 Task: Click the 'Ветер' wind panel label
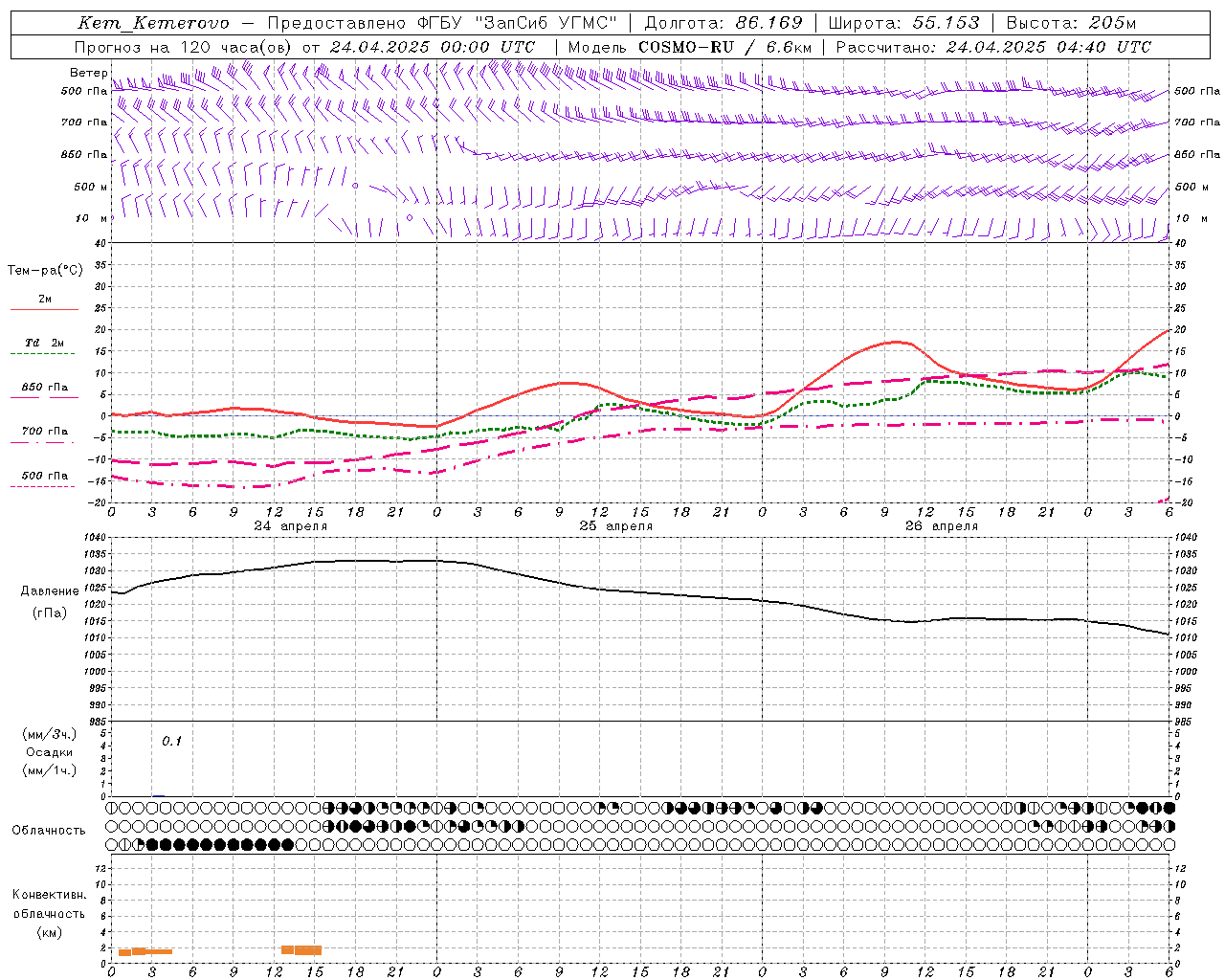pos(88,73)
